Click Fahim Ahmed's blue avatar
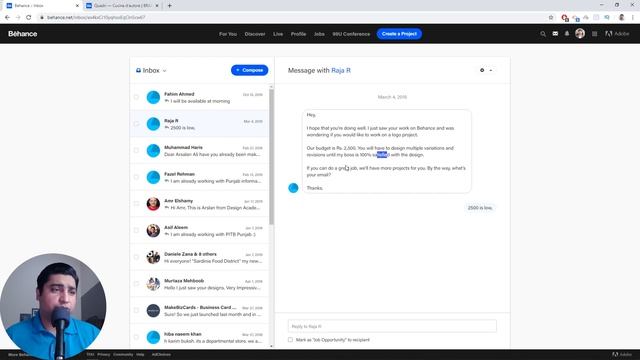The image size is (640, 360). 153,97
